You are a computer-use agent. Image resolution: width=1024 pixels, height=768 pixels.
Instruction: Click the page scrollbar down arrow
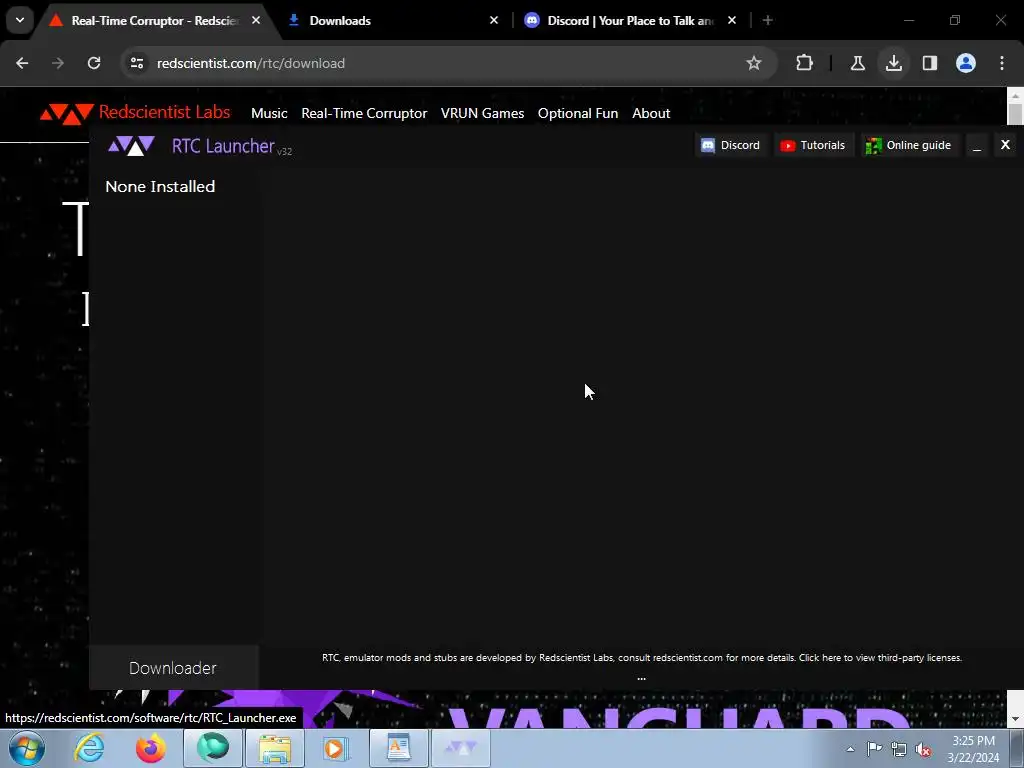point(1015,720)
